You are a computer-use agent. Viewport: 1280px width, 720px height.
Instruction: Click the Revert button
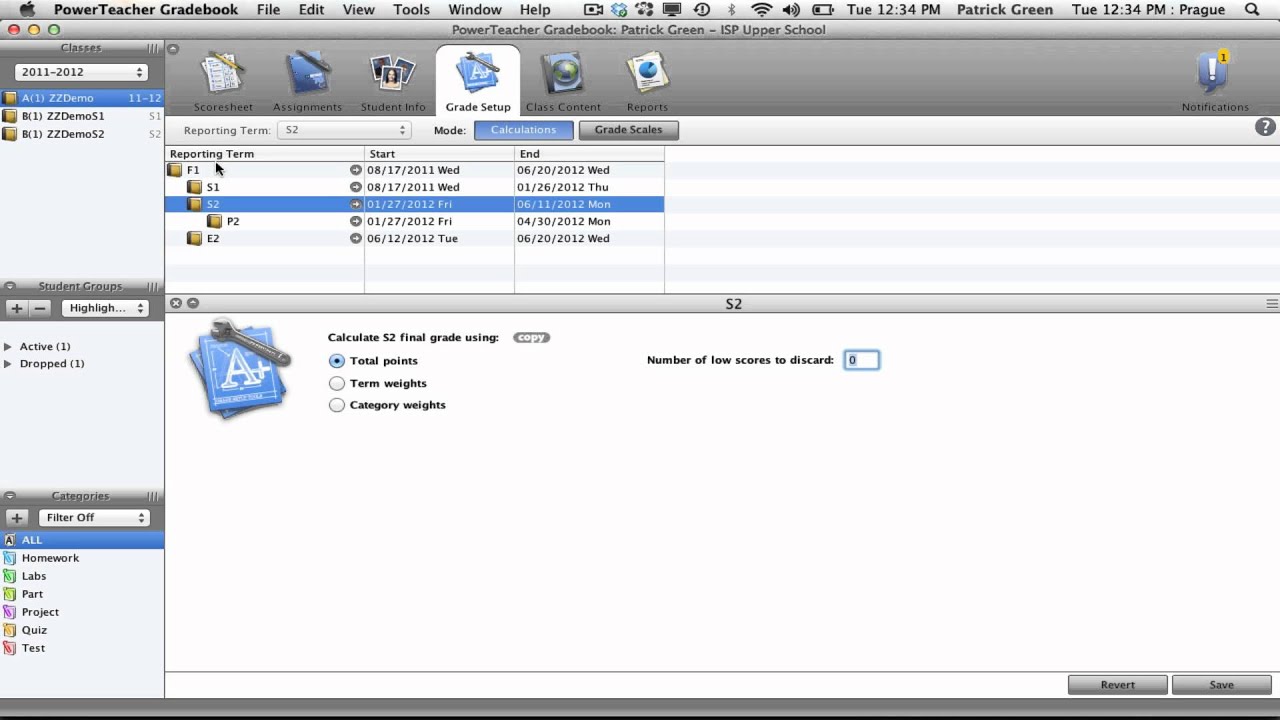[1117, 685]
